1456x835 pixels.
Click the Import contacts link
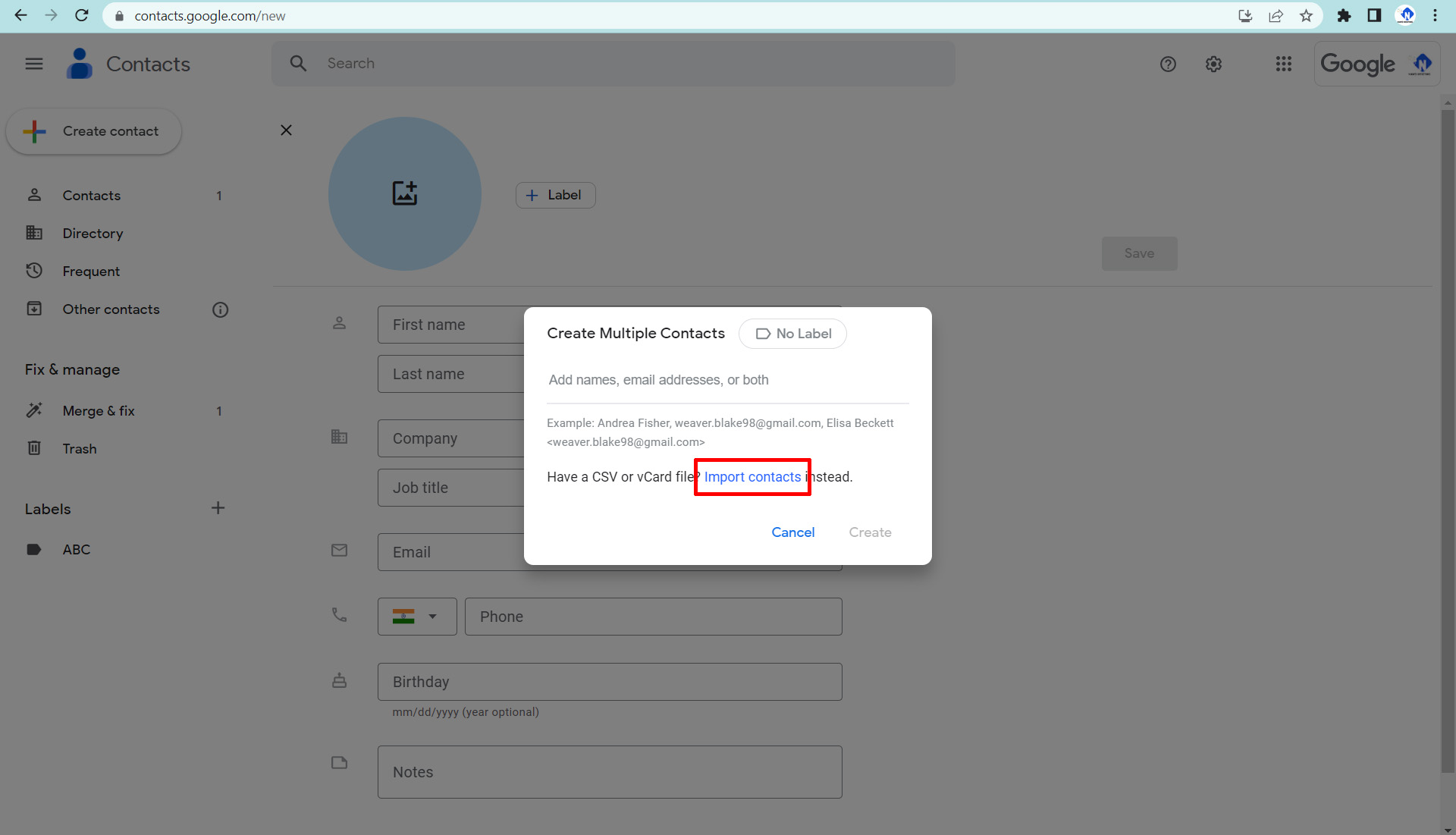click(x=752, y=477)
